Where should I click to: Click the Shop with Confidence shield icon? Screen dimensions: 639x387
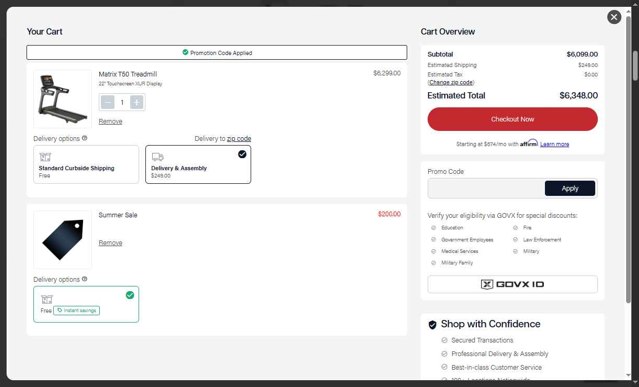pyautogui.click(x=432, y=325)
